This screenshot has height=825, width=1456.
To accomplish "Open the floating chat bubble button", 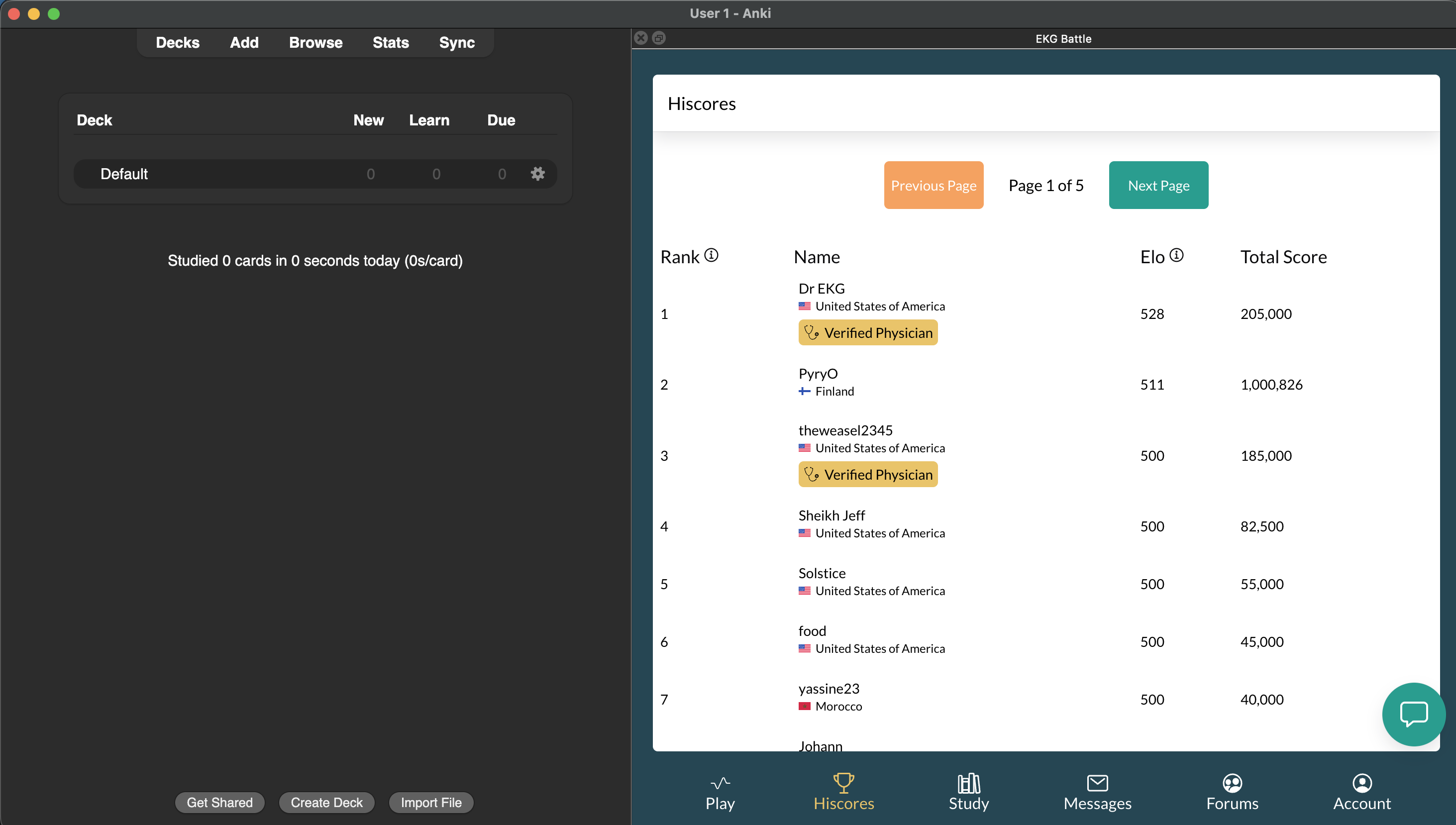I will [x=1414, y=714].
